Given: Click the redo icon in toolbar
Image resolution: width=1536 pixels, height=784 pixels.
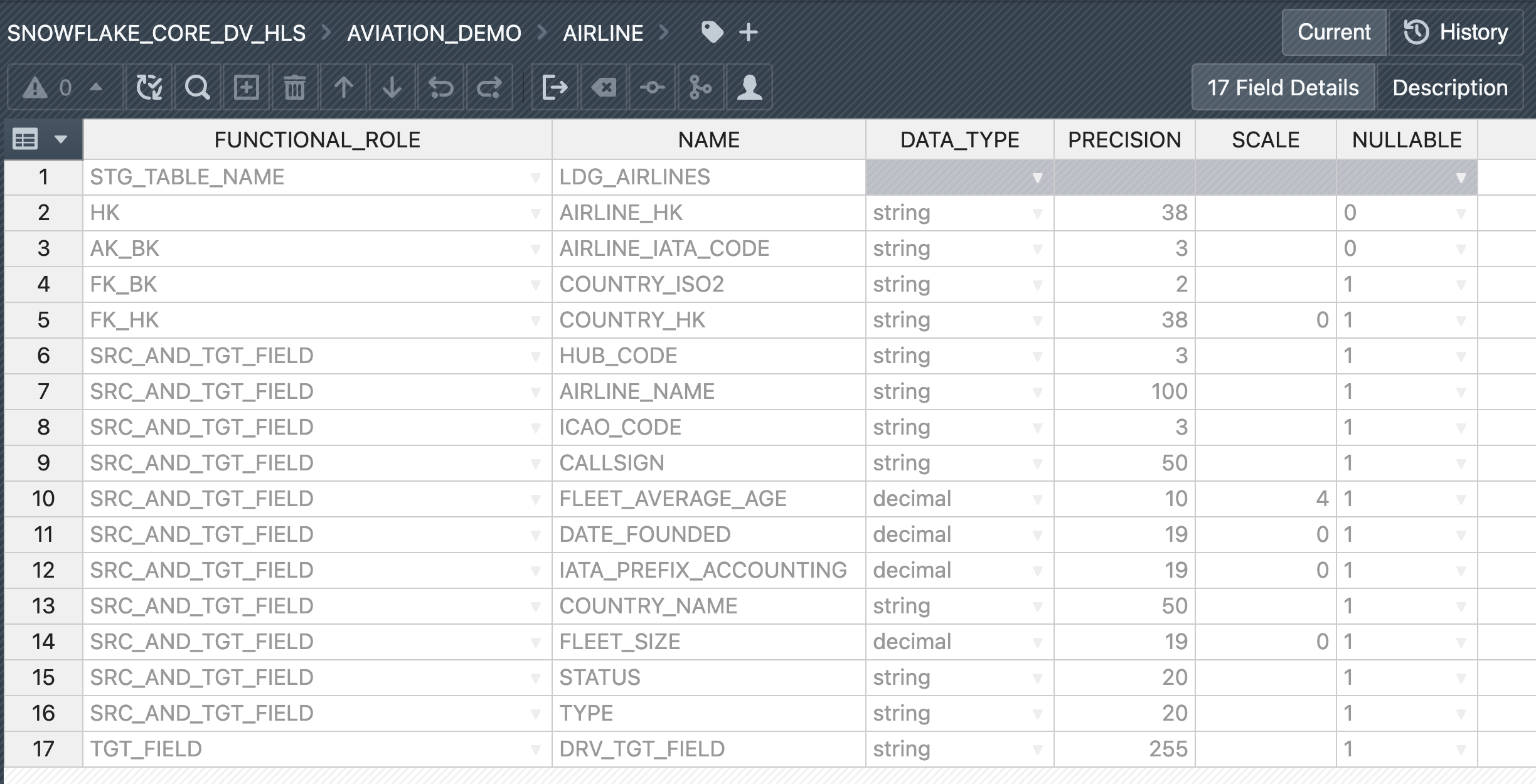Looking at the screenshot, I should [489, 87].
